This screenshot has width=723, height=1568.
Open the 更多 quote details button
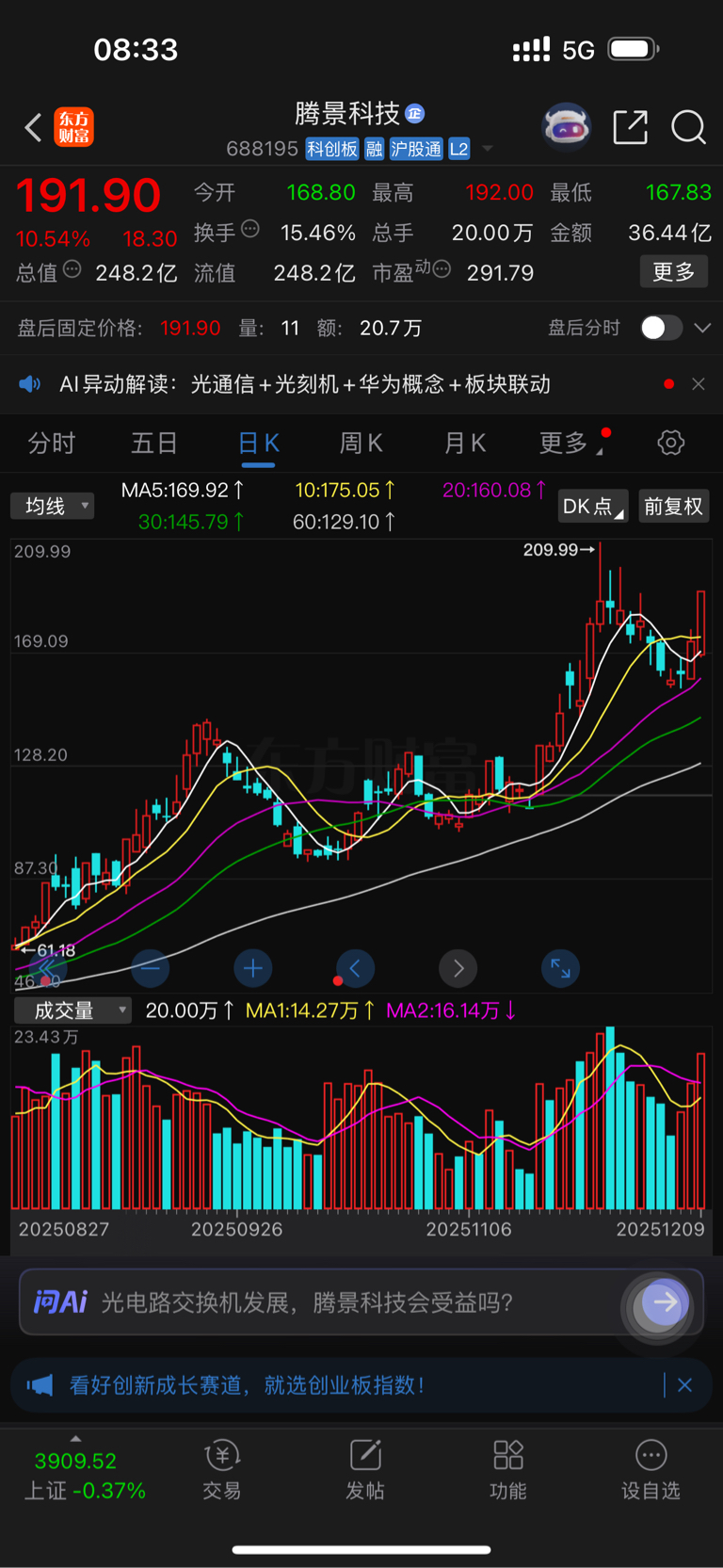pyautogui.click(x=674, y=272)
